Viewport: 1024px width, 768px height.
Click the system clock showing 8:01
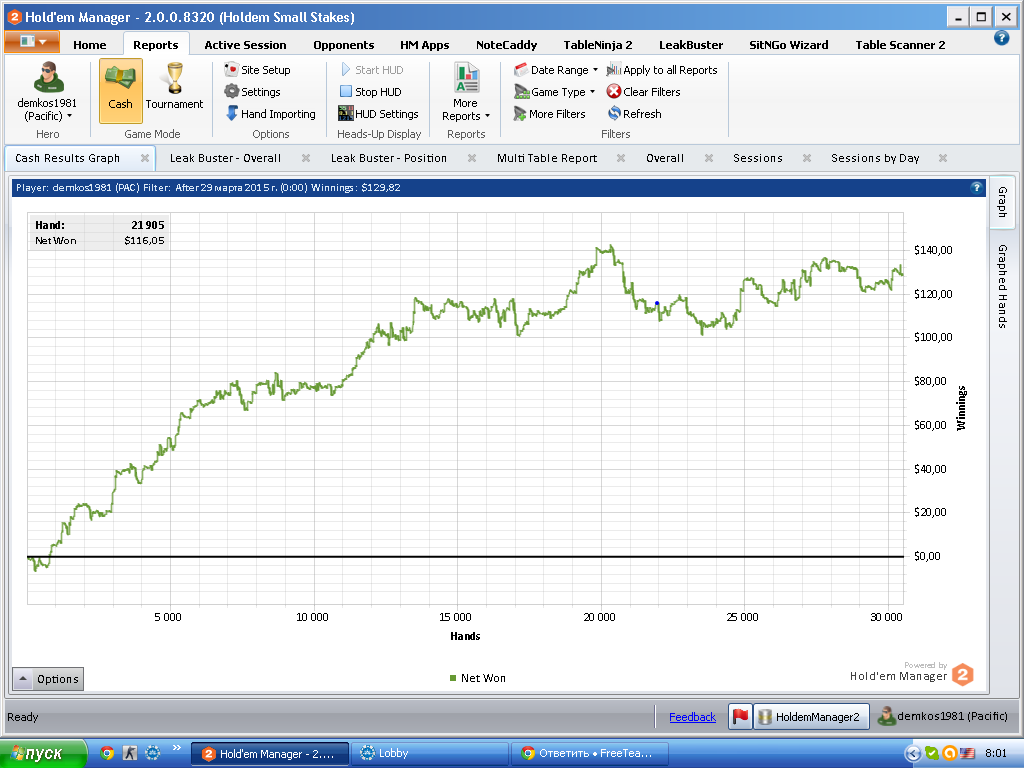(995, 754)
